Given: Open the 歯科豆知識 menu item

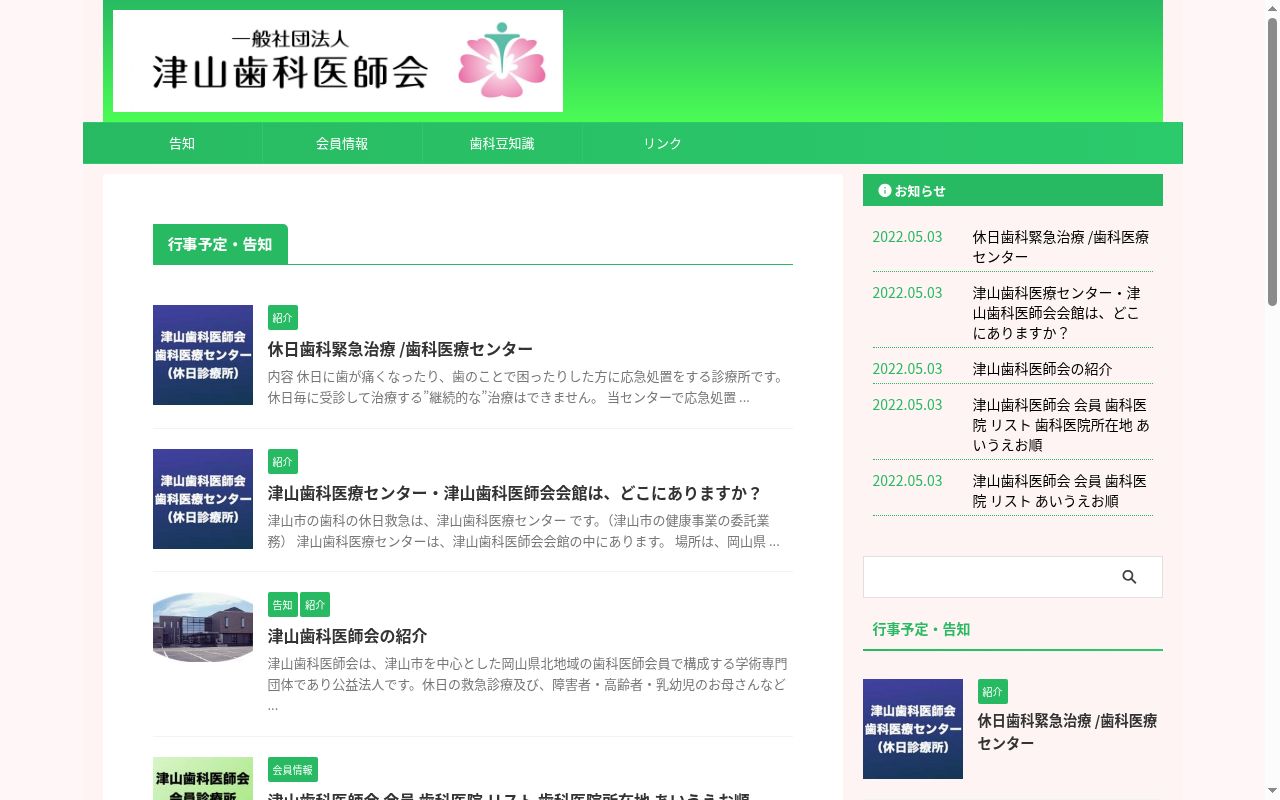Looking at the screenshot, I should click(x=502, y=143).
